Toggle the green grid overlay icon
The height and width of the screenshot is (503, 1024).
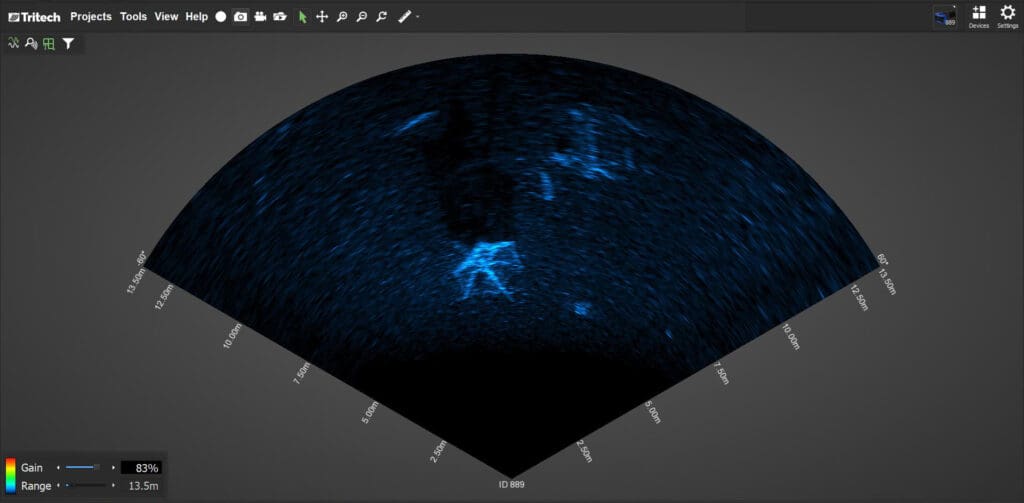48,43
